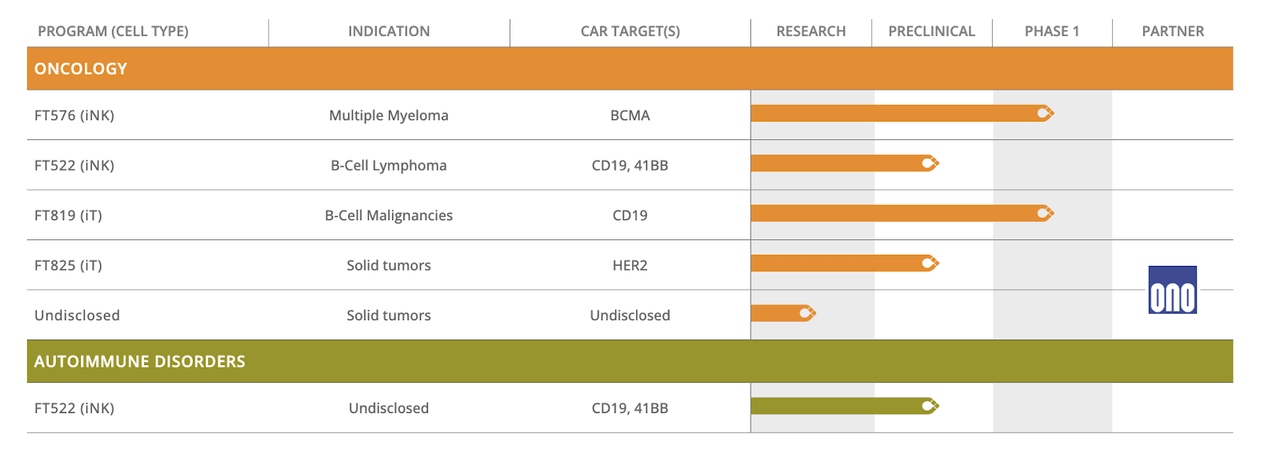This screenshot has height=450, width=1280.
Task: Click the autoimmune FT522 green bar end marker
Action: click(x=930, y=406)
